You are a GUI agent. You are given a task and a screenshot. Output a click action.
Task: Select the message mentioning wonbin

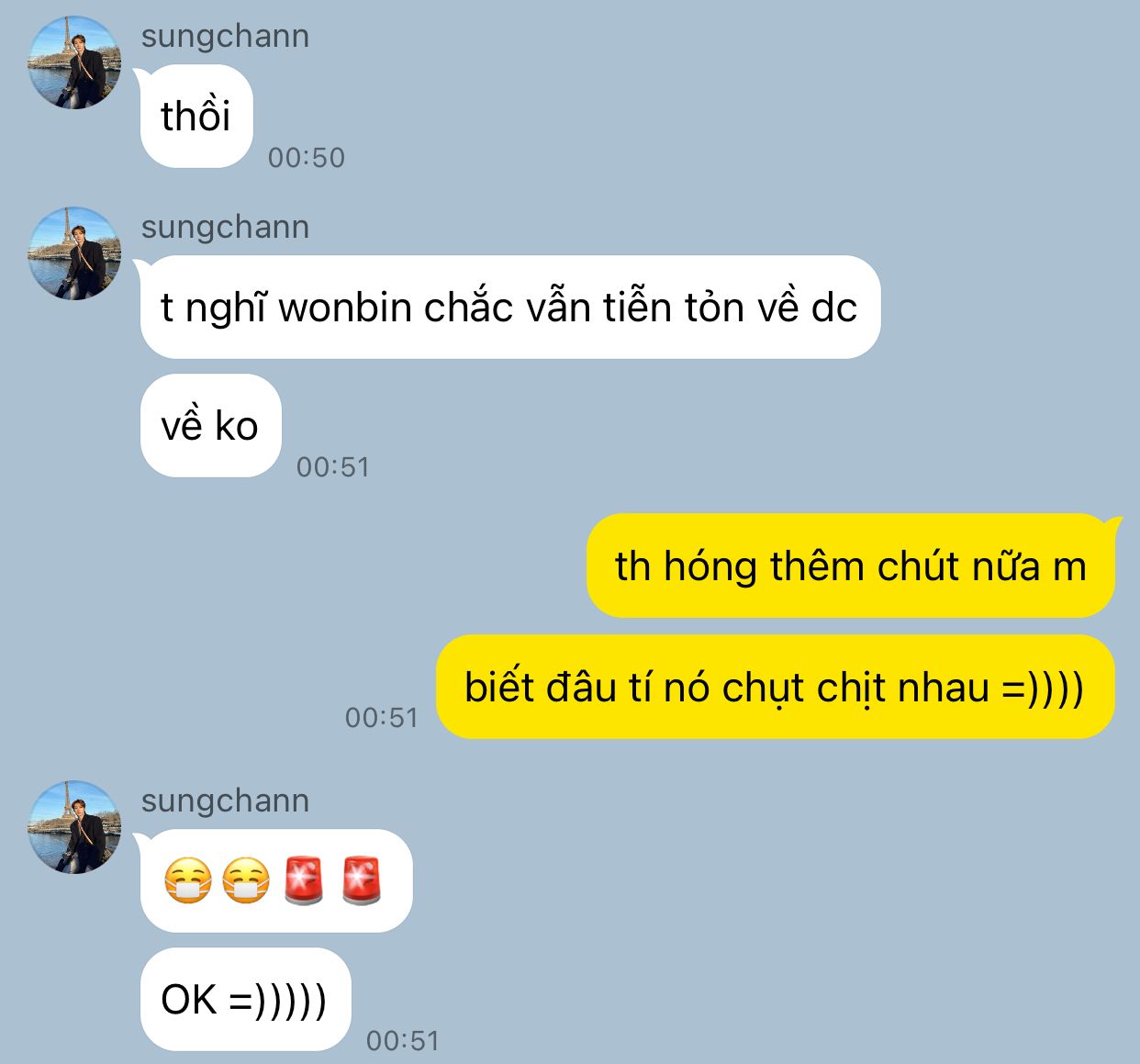(x=510, y=308)
